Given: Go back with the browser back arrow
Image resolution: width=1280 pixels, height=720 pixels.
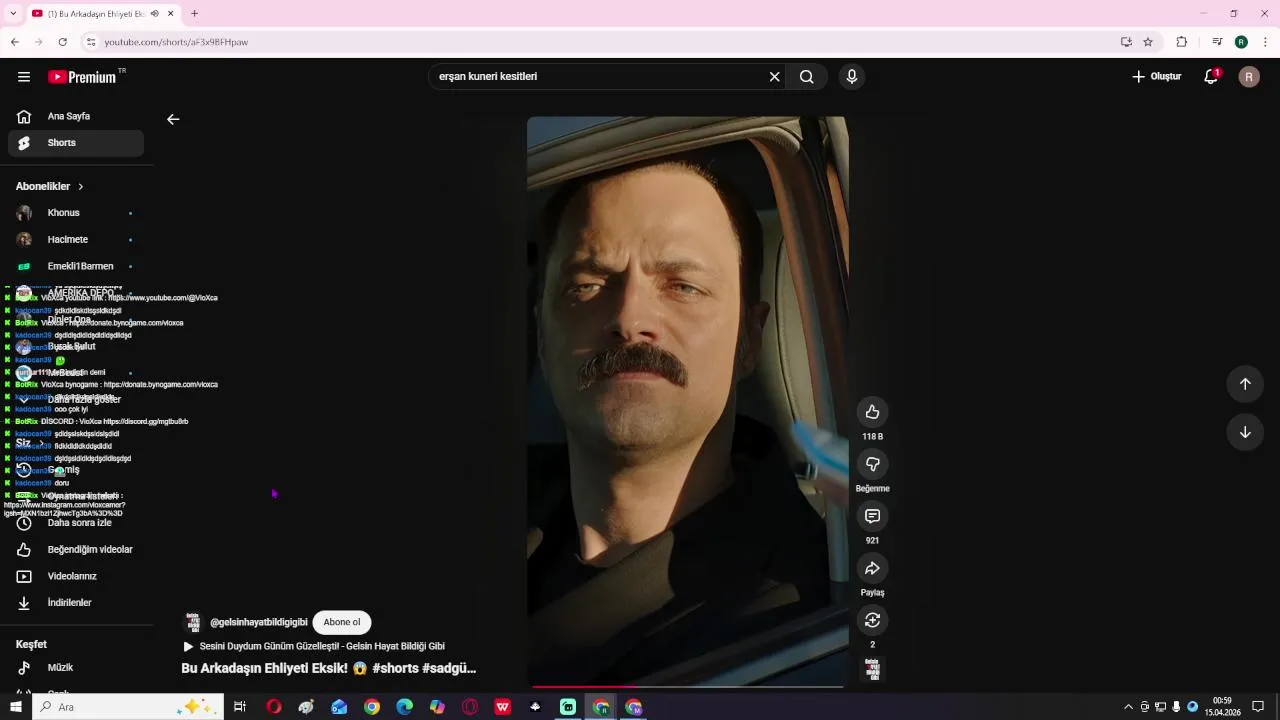Looking at the screenshot, I should (14, 42).
